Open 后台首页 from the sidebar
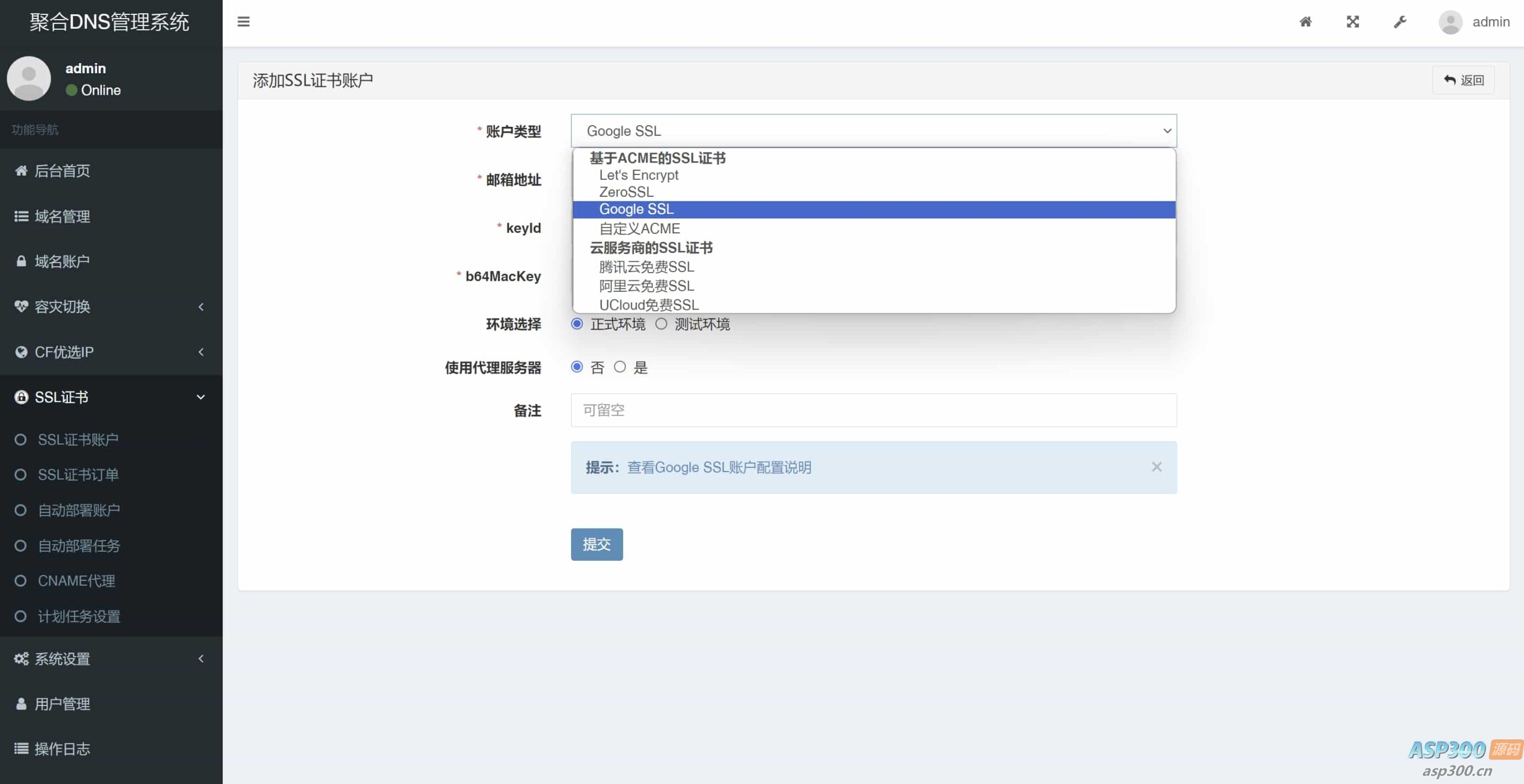This screenshot has width=1524, height=784. coord(62,171)
